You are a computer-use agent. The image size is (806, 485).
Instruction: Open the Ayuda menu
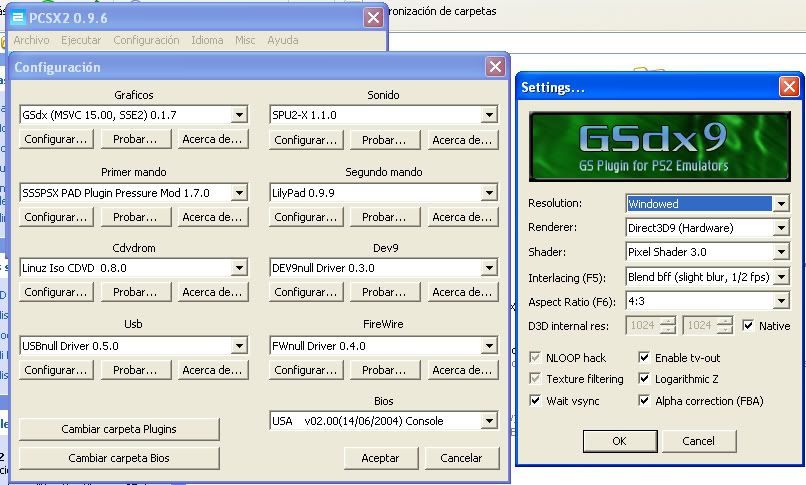tap(283, 40)
